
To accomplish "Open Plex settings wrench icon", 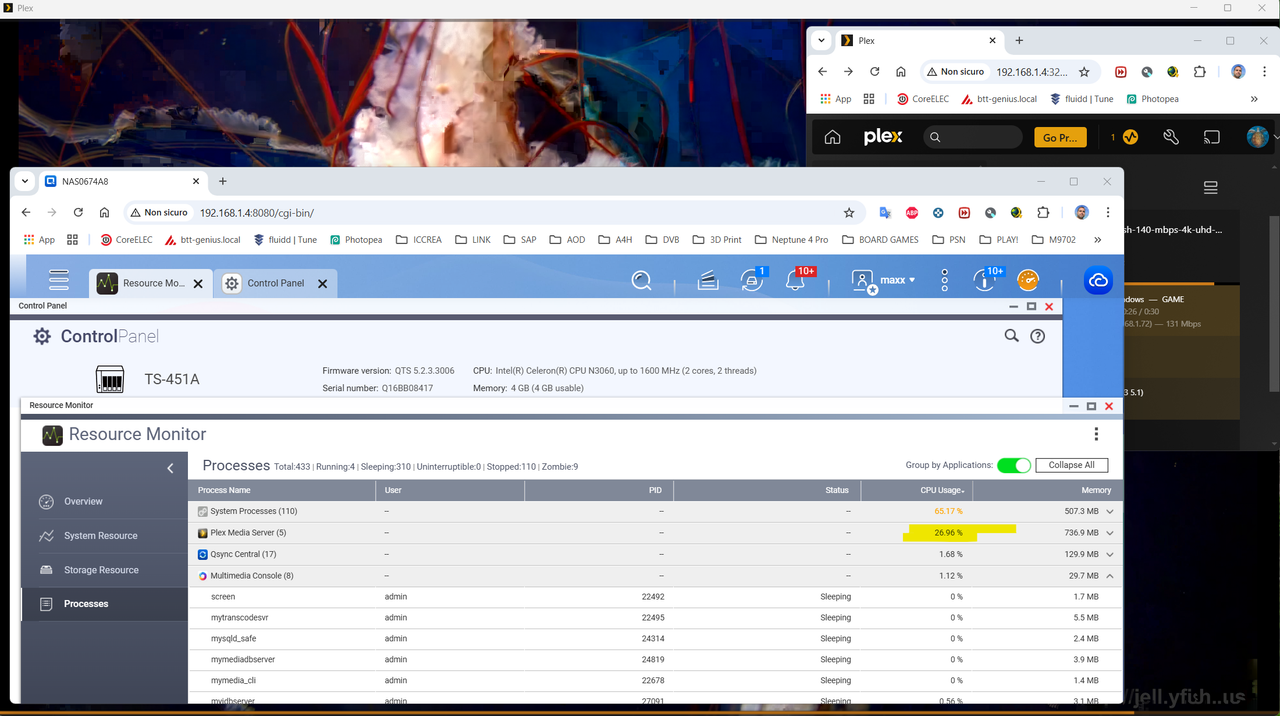I will [x=1170, y=137].
